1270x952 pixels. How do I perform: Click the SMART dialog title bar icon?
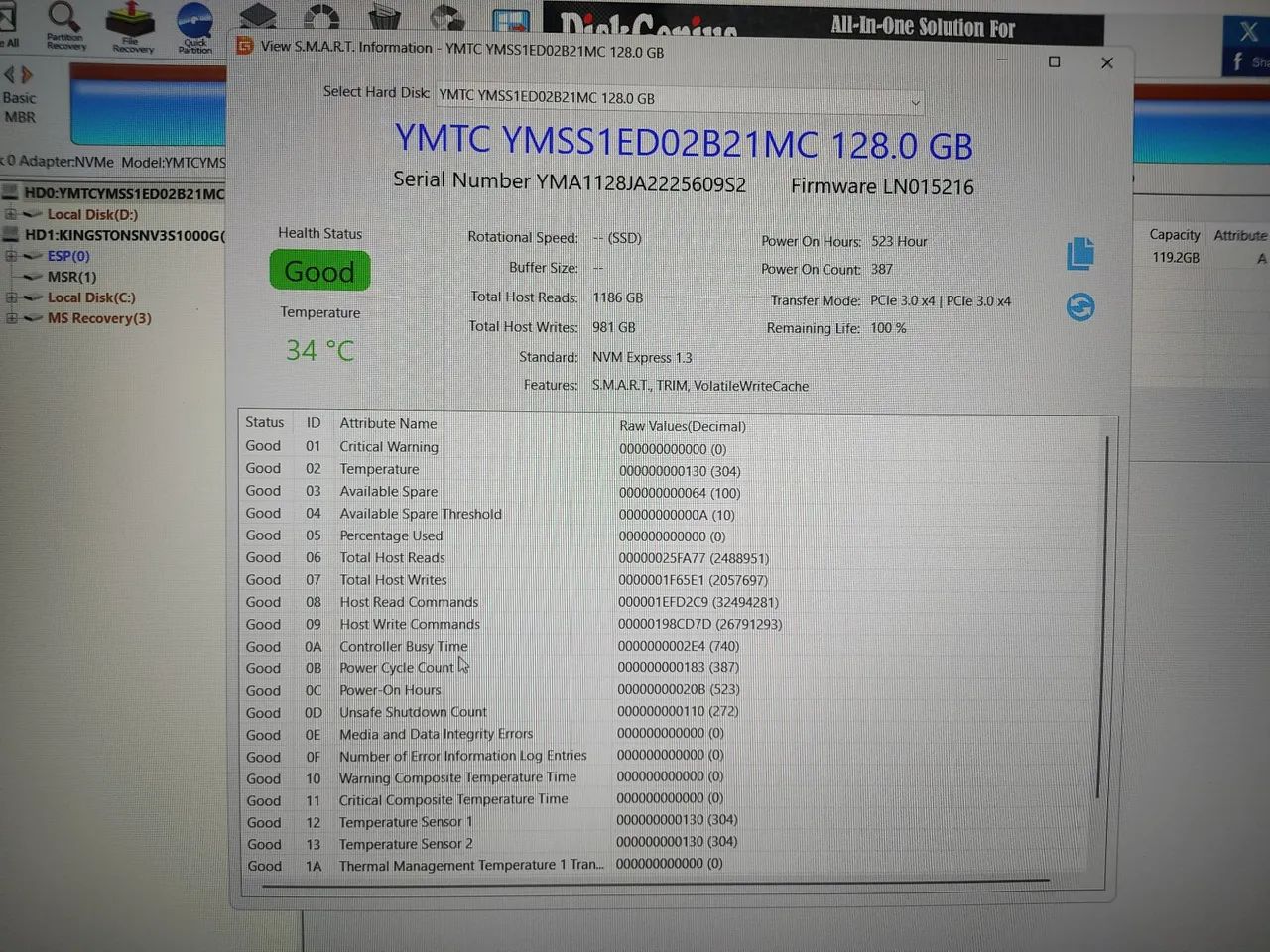pos(244,46)
